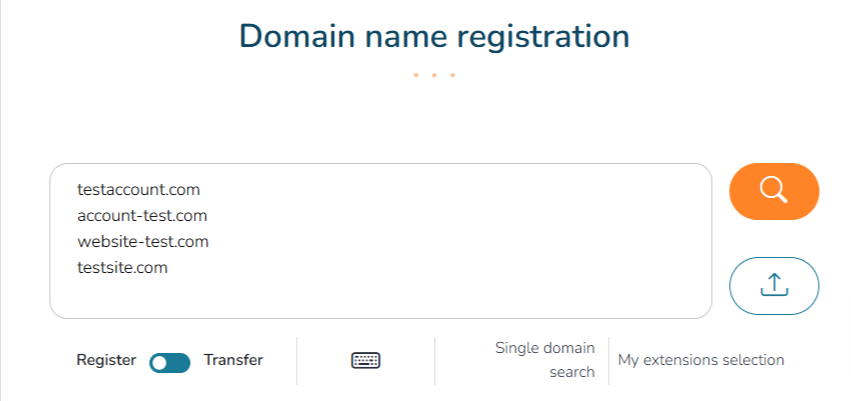Viewport: 851px width, 401px height.
Task: Click the orange magnifier search button
Action: click(x=774, y=190)
